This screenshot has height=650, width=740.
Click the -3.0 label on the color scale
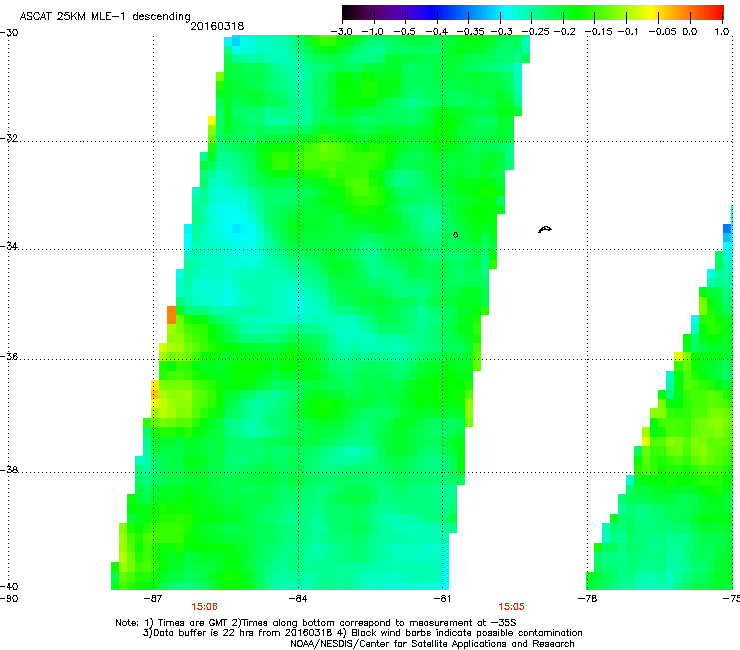coord(342,31)
